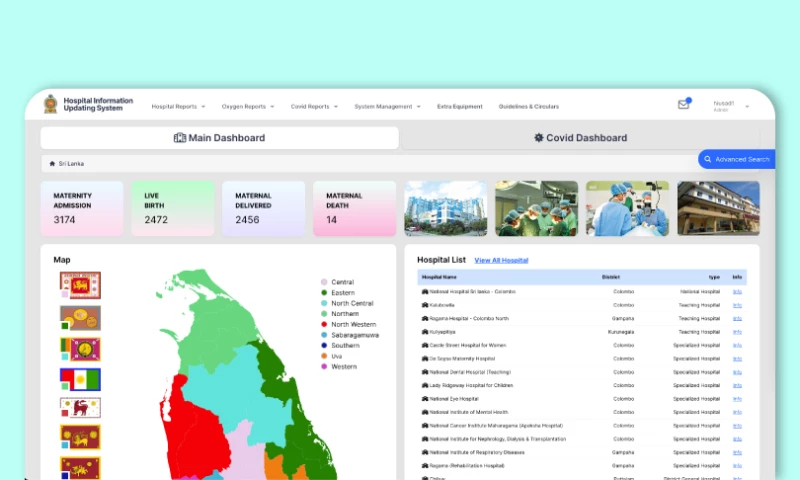800x480 pixels.
Task: Click the virus icon in Covid Dashboard tab
Action: [538, 138]
